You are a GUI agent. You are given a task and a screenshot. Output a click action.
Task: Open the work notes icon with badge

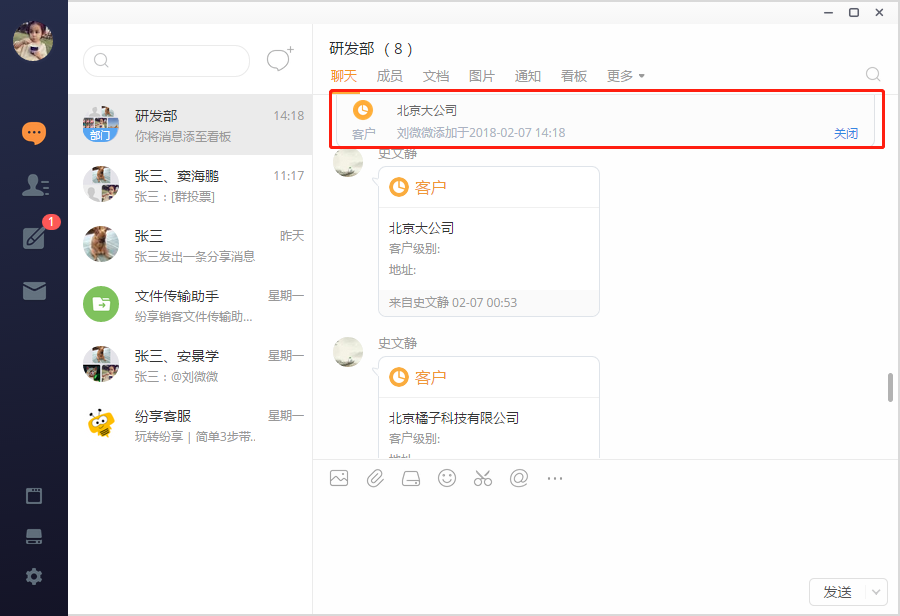point(34,237)
